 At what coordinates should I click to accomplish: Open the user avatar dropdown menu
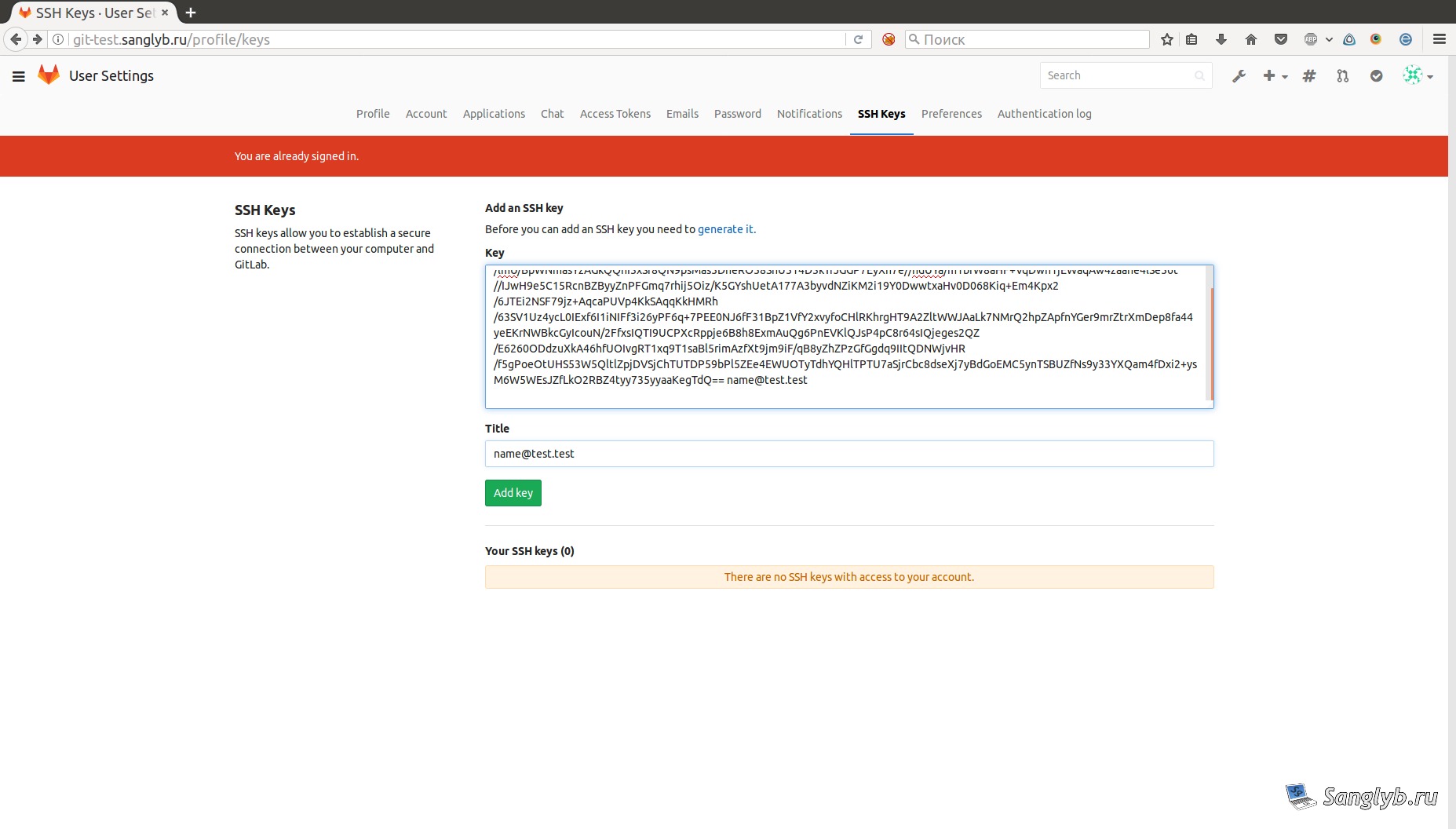tap(1418, 75)
